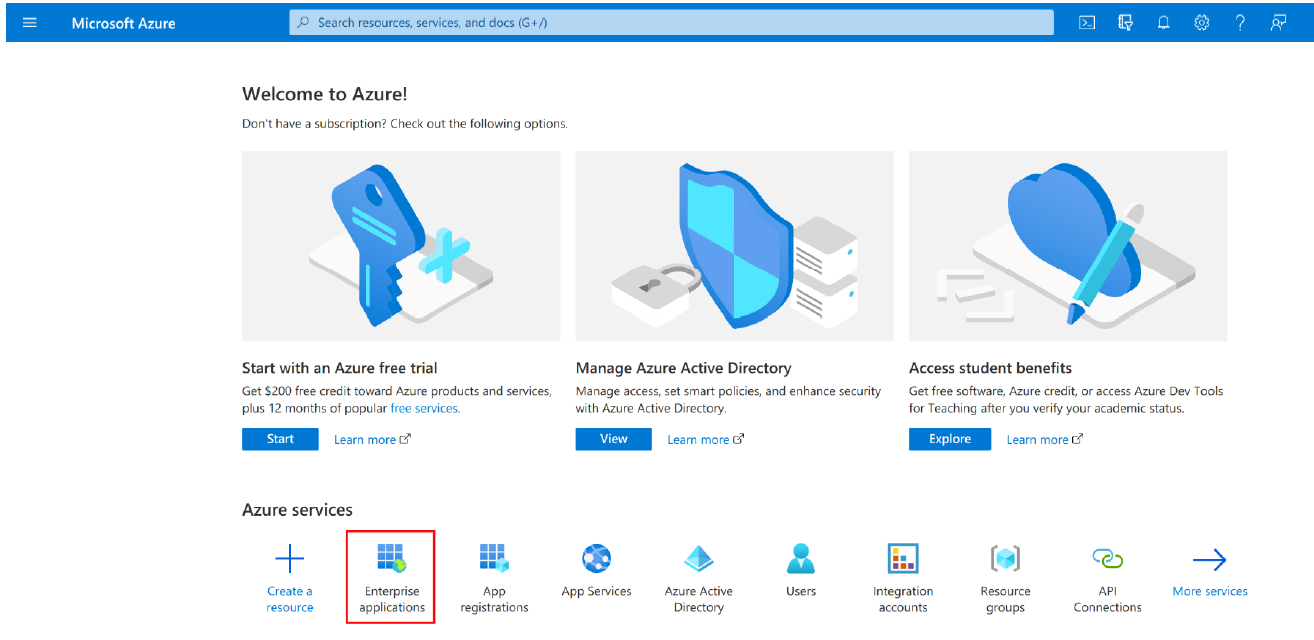The image size is (1314, 640).
Task: Click the Welcome to Azure! heading
Action: click(x=325, y=94)
